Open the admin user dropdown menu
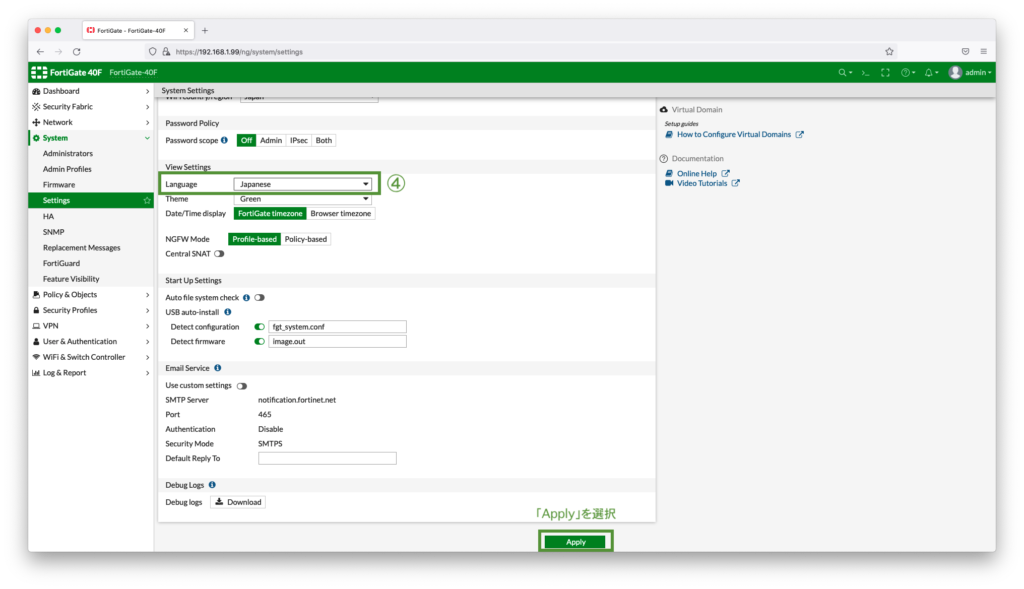Viewport: 1024px width, 589px height. pos(970,72)
